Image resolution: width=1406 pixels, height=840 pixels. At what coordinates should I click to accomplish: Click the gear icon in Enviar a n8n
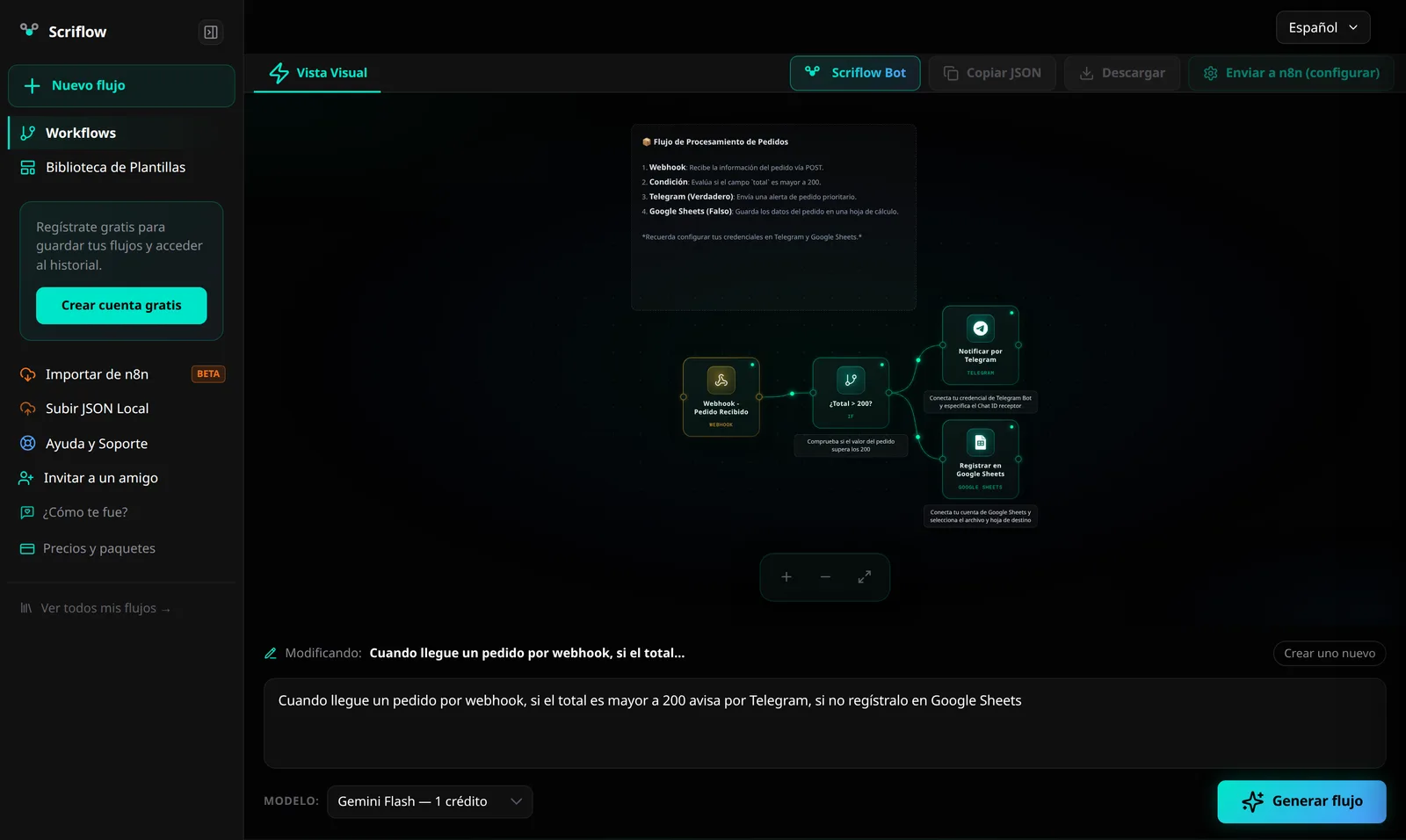(x=1210, y=73)
